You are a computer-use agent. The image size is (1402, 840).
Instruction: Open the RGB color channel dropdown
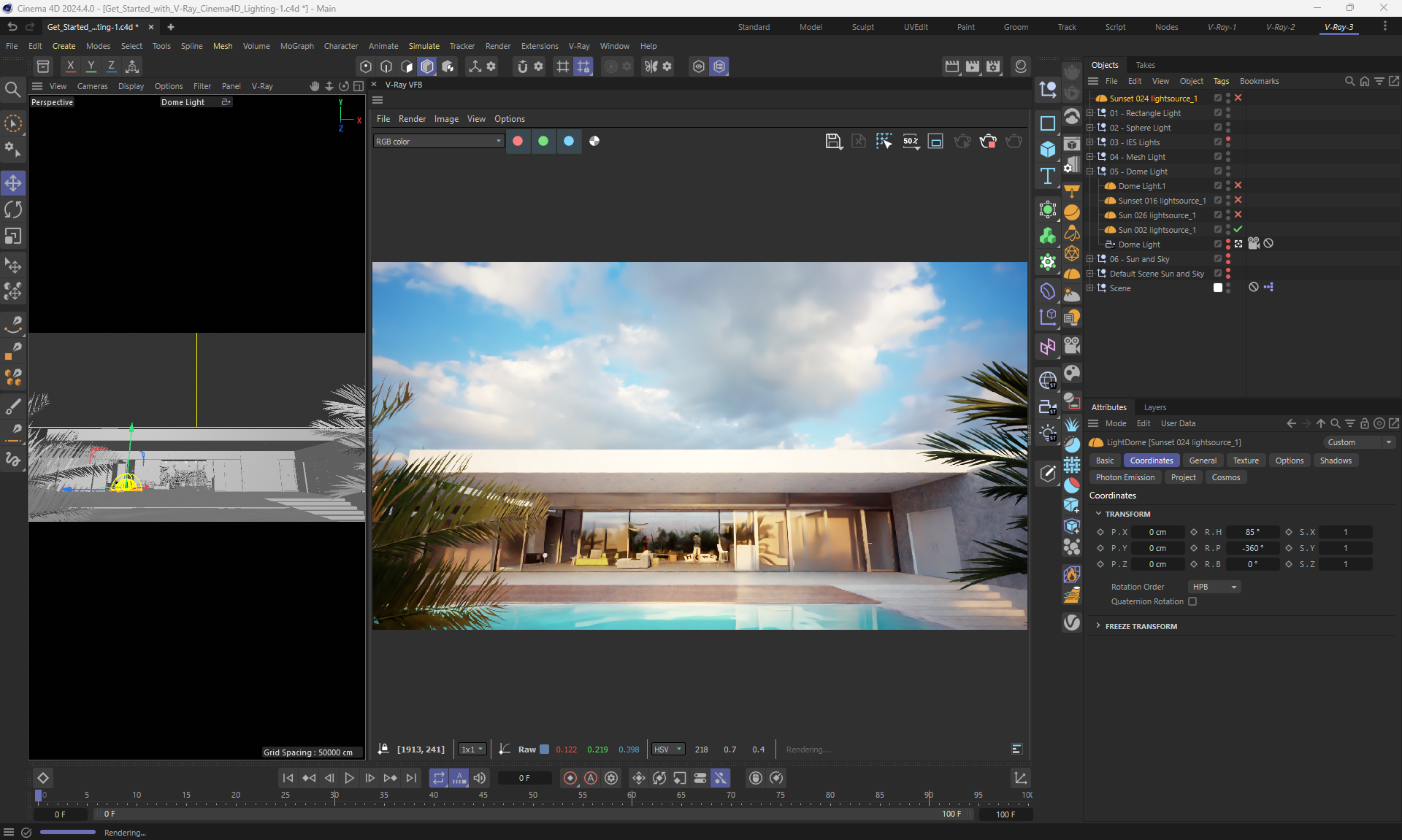[x=438, y=142]
